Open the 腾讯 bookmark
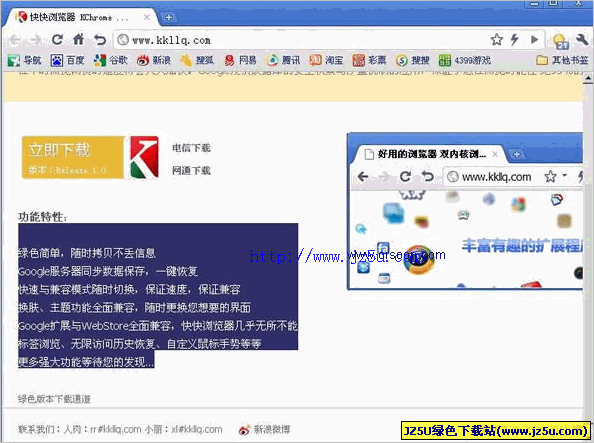The image size is (594, 443). [283, 60]
